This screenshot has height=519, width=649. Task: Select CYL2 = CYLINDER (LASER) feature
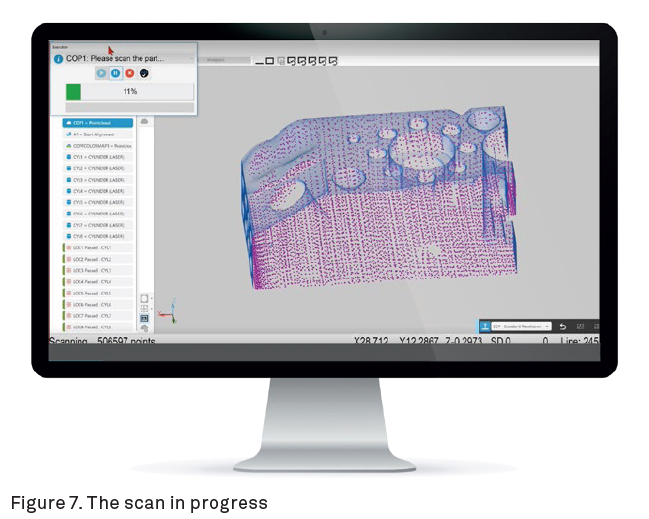[98, 168]
